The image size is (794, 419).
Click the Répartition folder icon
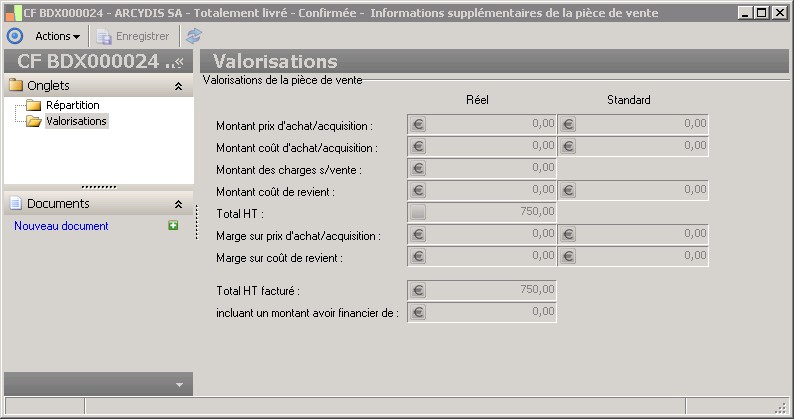pos(33,105)
